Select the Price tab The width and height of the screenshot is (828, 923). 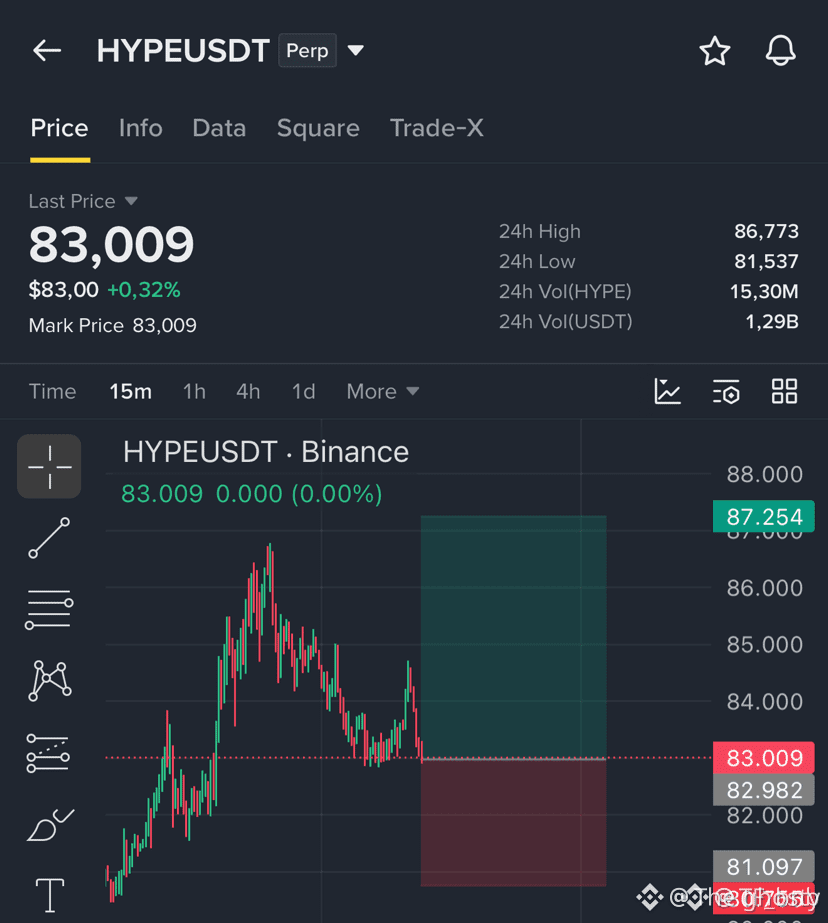click(x=59, y=128)
